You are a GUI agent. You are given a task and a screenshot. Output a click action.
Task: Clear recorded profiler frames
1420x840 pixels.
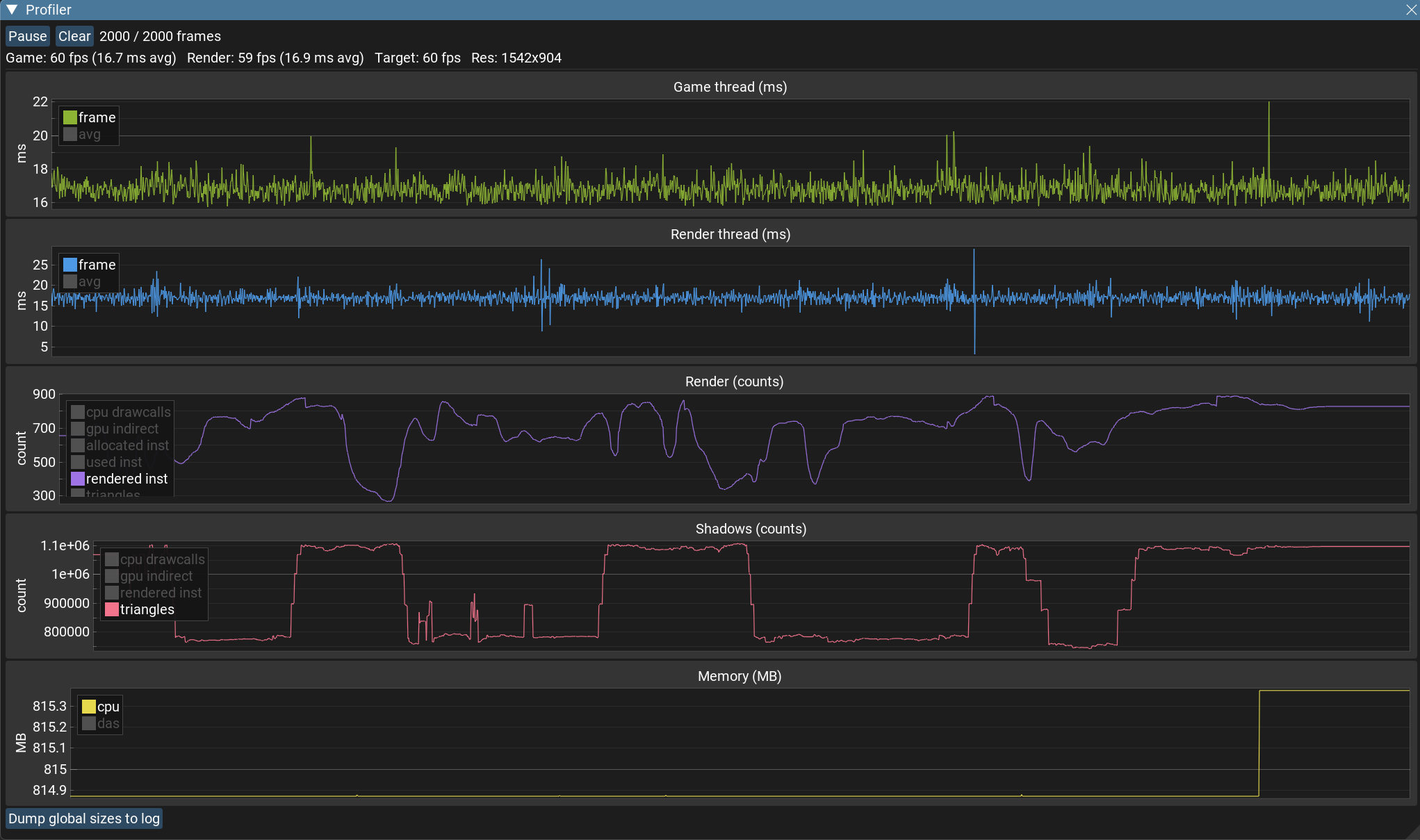click(74, 36)
